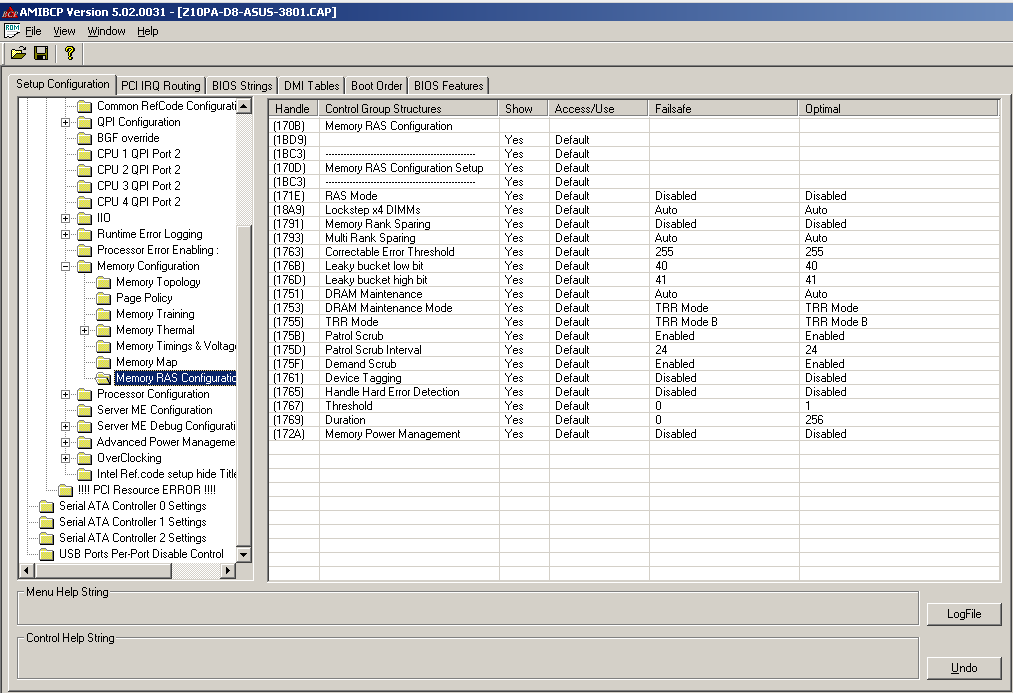Open the View menu
The height and width of the screenshot is (693, 1013).
[64, 31]
